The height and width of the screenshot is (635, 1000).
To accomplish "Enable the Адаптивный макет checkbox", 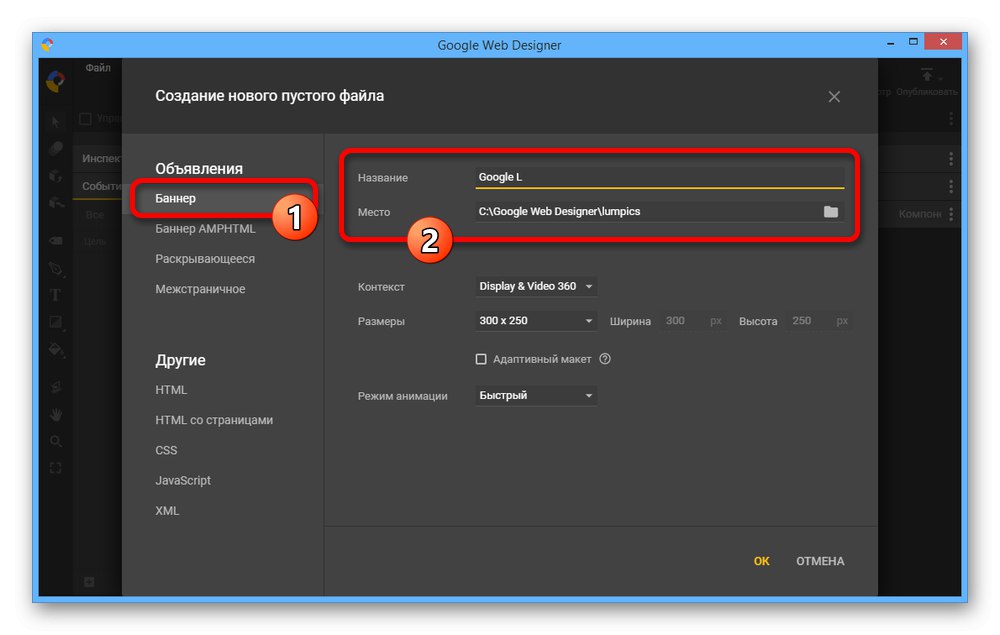I will click(x=481, y=359).
